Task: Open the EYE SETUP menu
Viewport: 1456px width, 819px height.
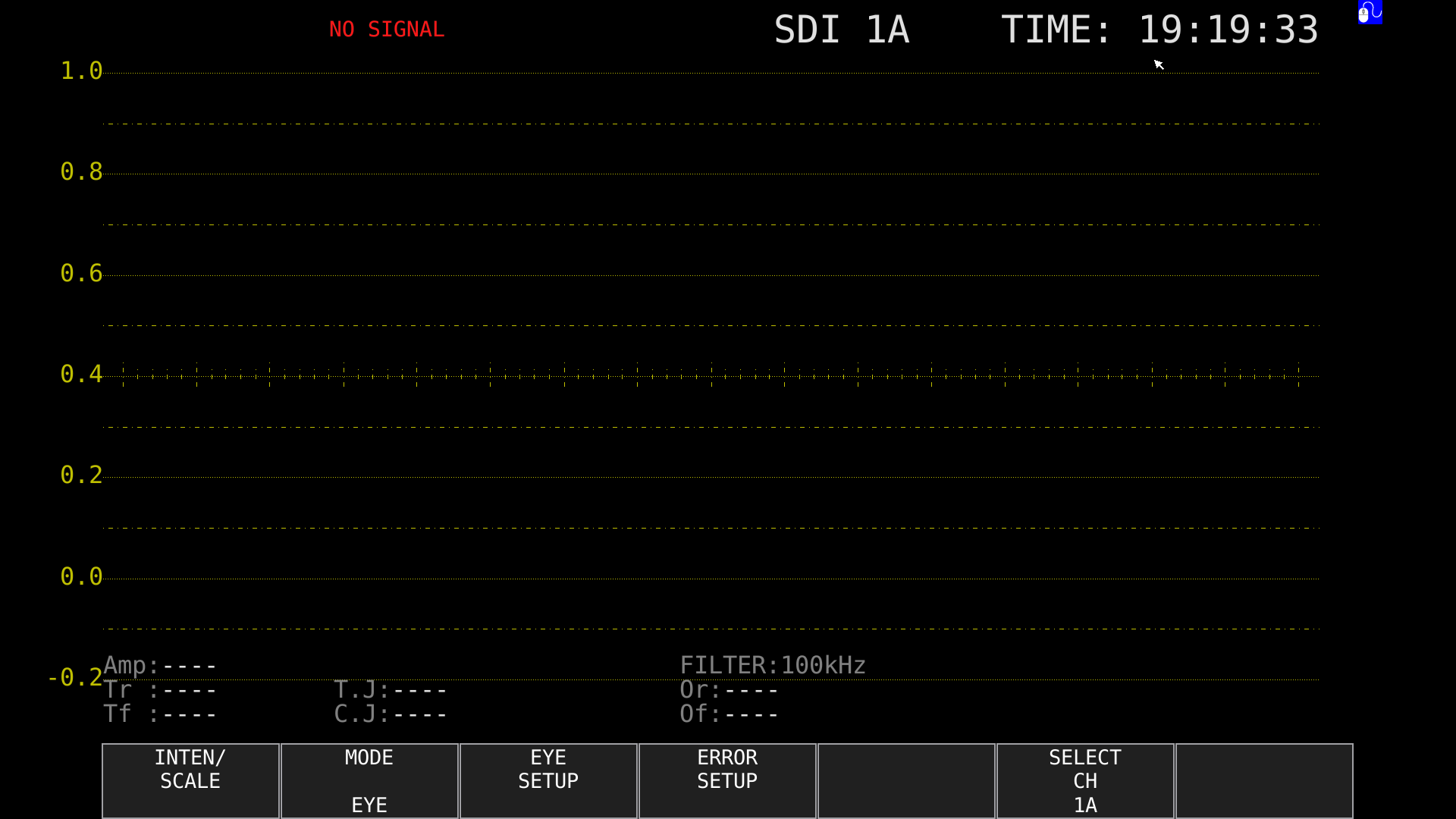Action: tap(548, 780)
